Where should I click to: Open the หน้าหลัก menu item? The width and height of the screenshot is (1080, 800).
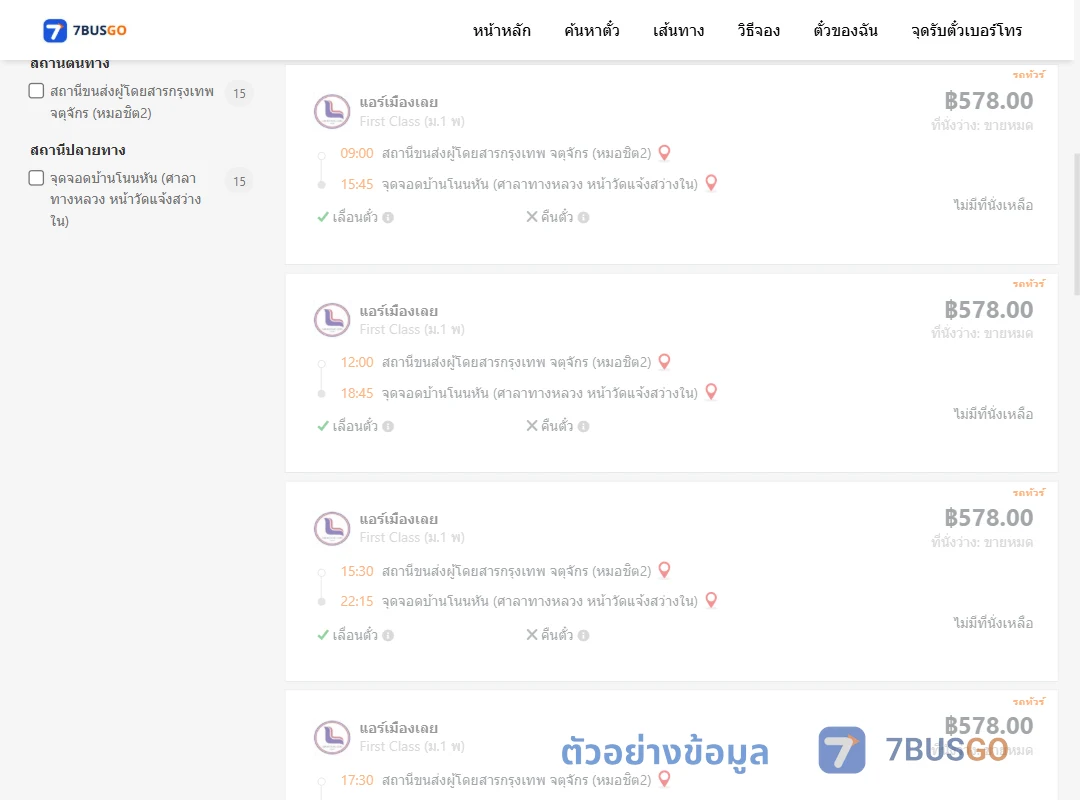coord(501,30)
